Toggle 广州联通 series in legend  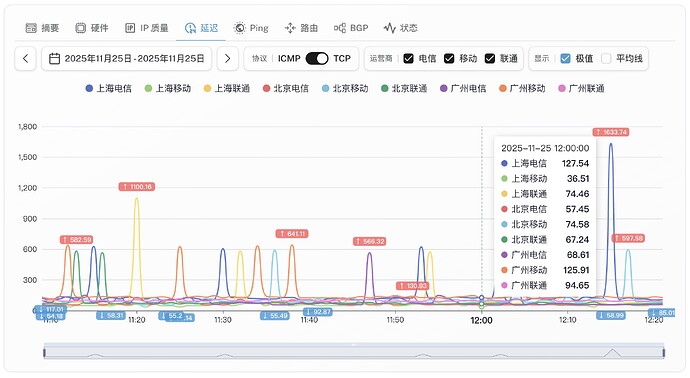tap(581, 88)
